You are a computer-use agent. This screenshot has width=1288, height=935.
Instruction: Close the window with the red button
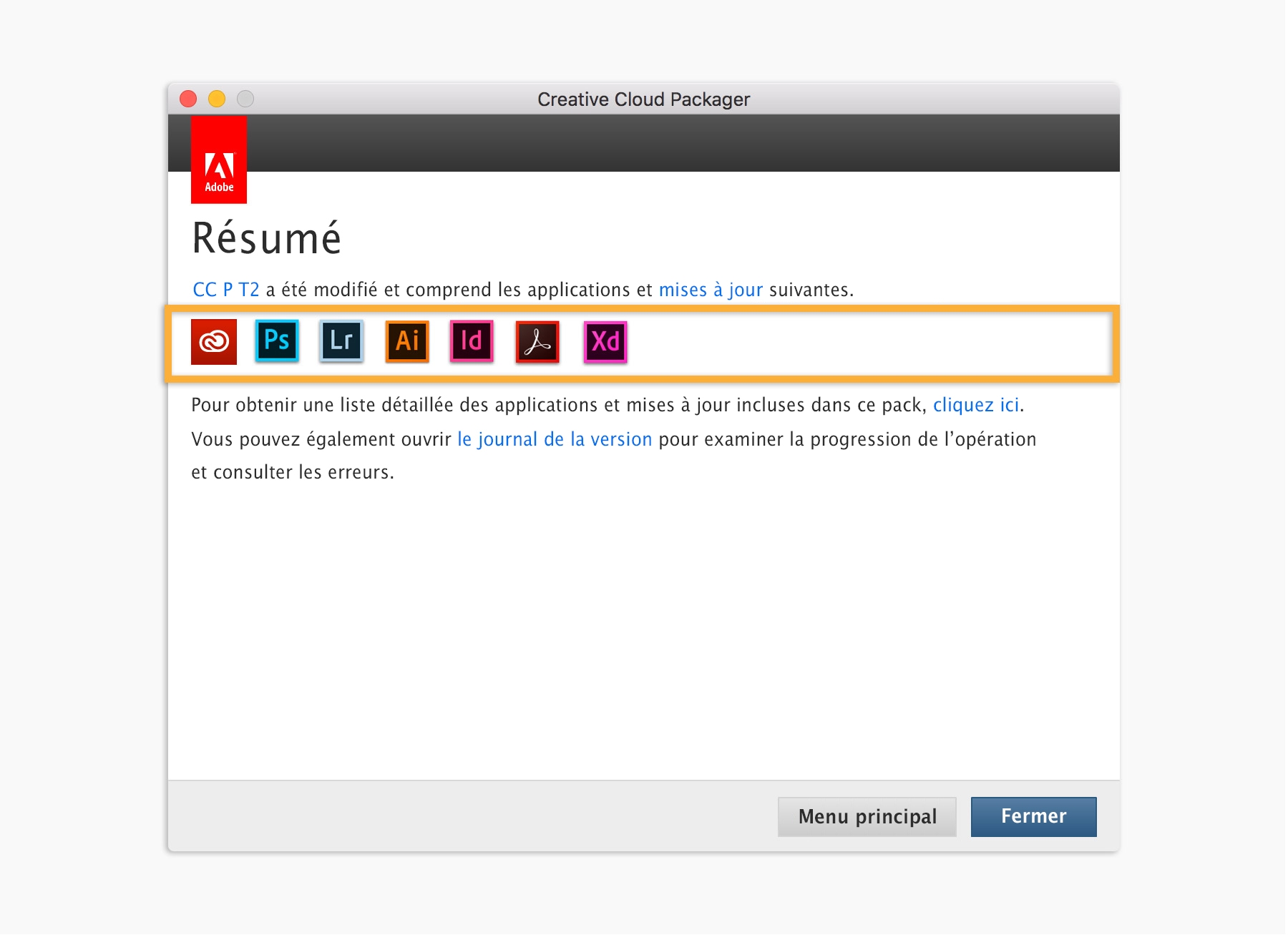188,99
